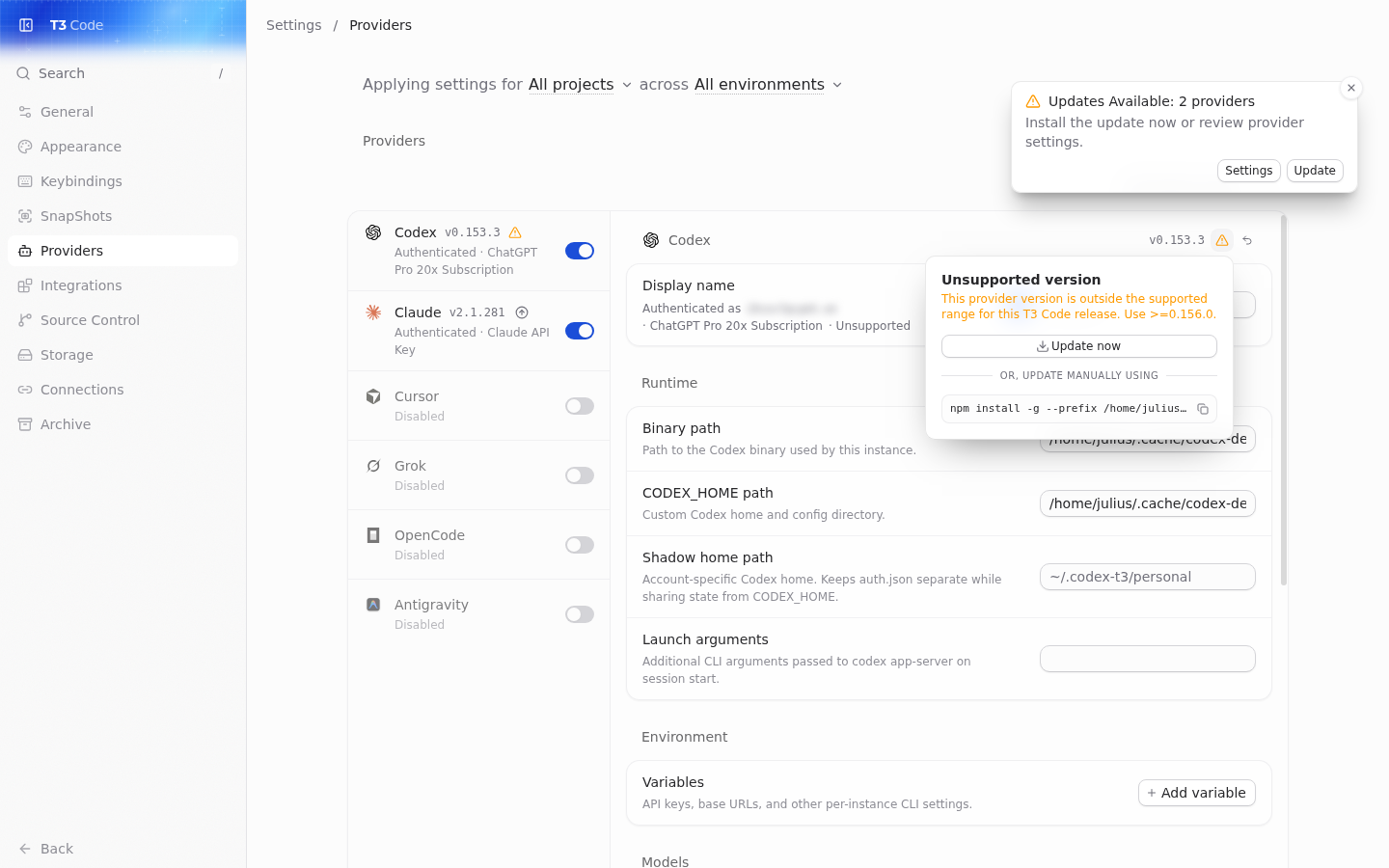This screenshot has width=1389, height=868.
Task: Select Providers in the sidebar
Action: point(123,251)
